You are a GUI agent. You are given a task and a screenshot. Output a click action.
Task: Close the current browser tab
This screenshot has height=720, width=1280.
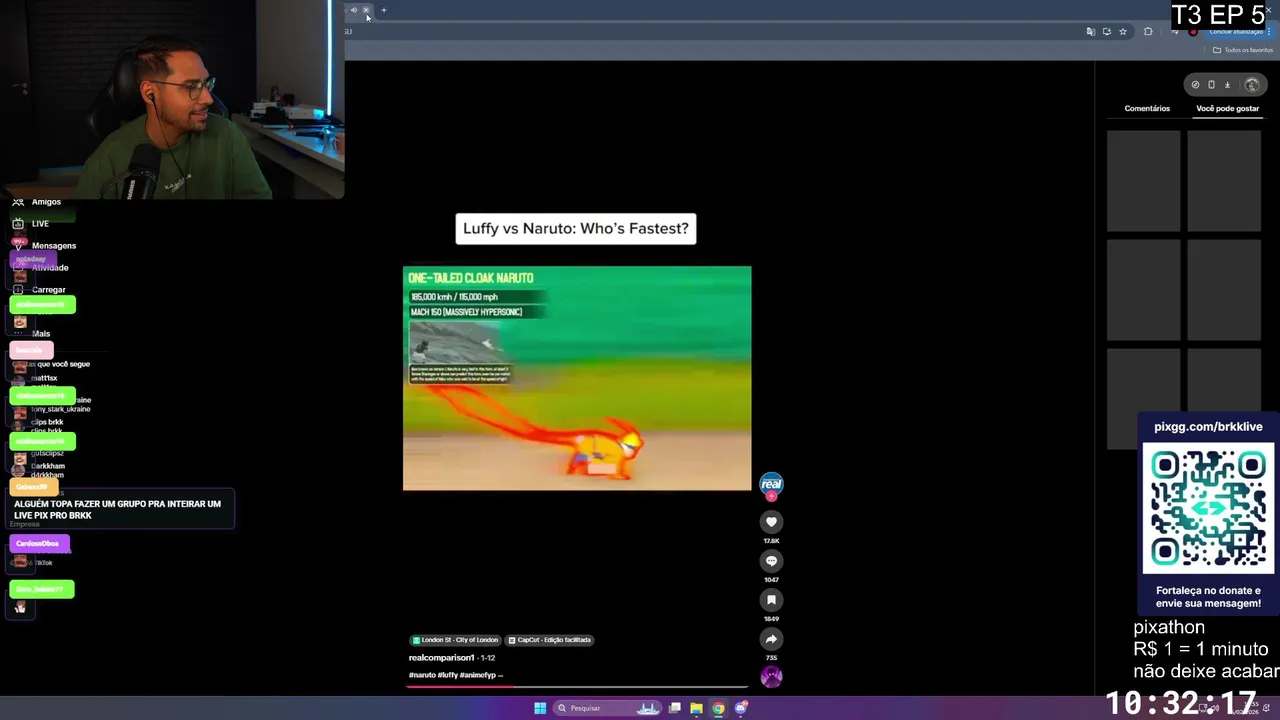366,10
